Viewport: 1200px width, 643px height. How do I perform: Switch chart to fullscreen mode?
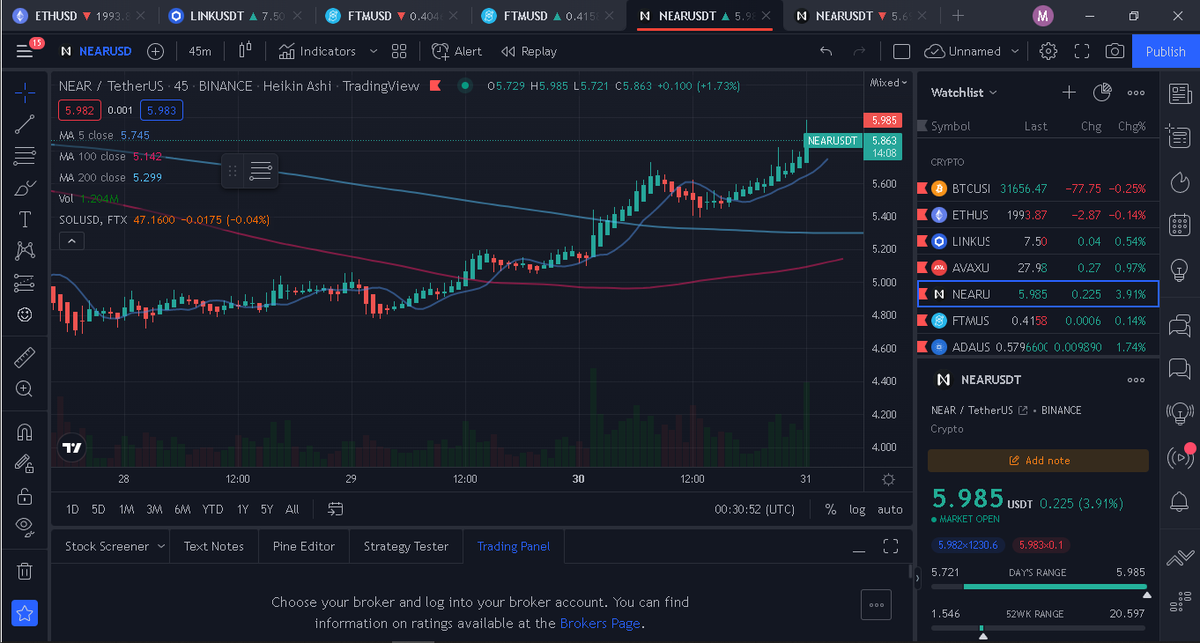point(1082,51)
